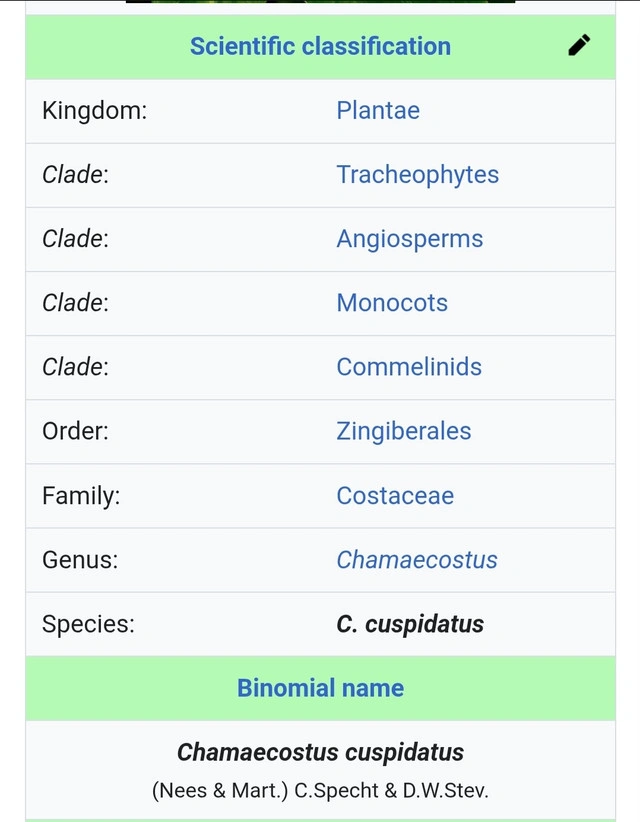Image resolution: width=640 pixels, height=822 pixels.
Task: Open the Zingiberales order link
Action: [x=403, y=431]
